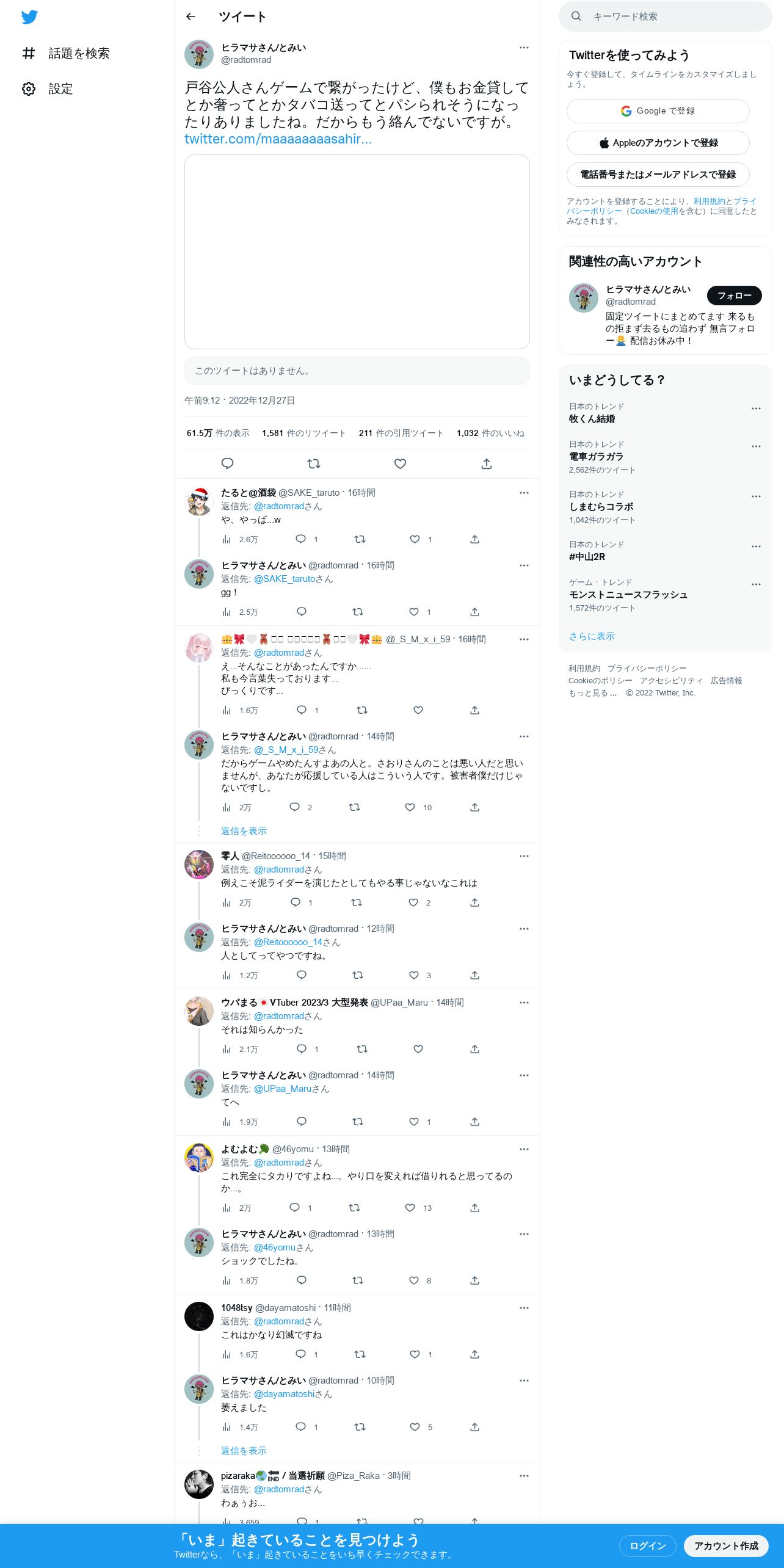Go back using the arrow icon
Image resolution: width=784 pixels, height=1568 pixels.
pos(191,16)
